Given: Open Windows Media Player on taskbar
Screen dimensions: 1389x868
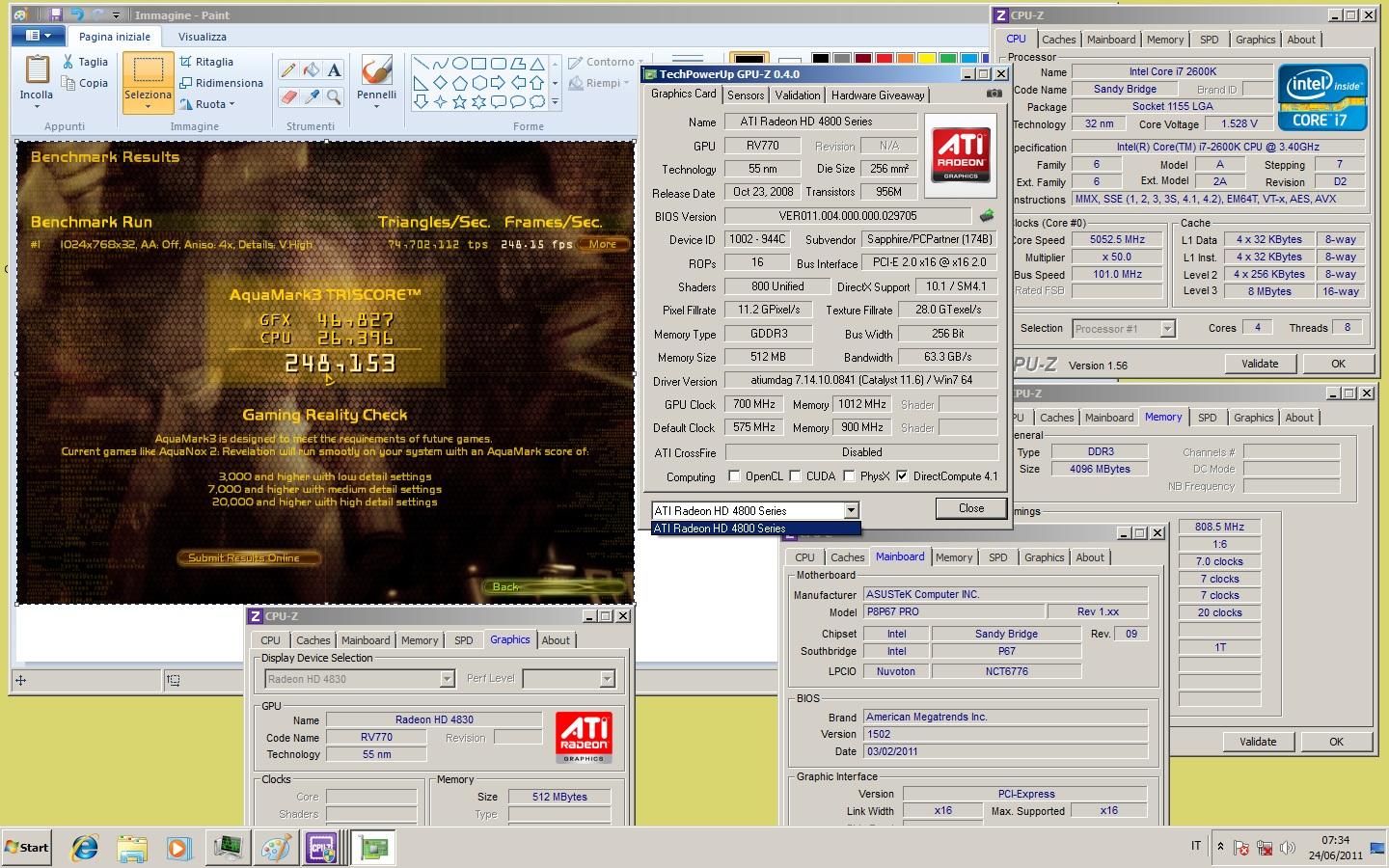Looking at the screenshot, I should tap(178, 848).
